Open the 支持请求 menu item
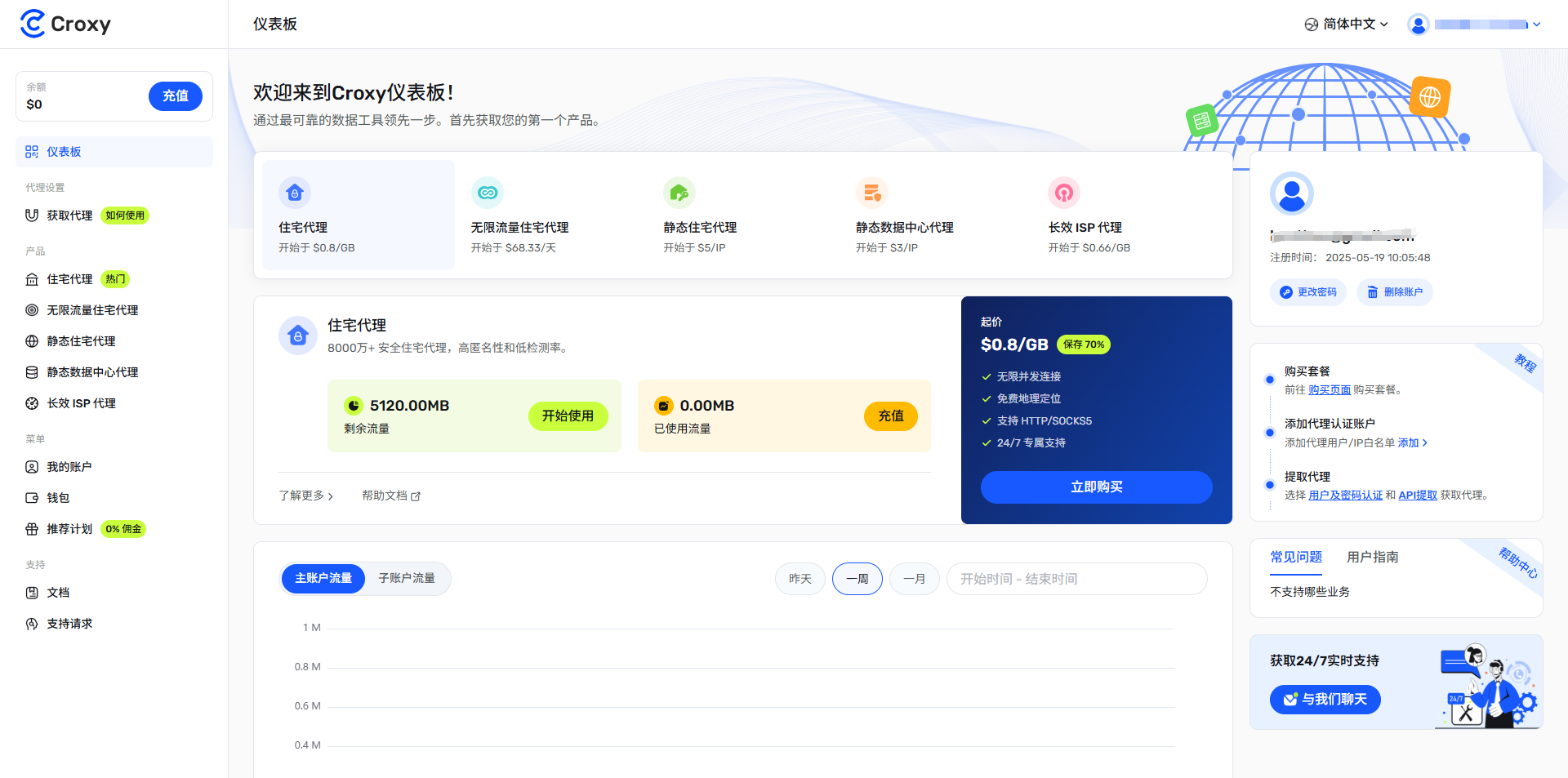 (x=114, y=624)
